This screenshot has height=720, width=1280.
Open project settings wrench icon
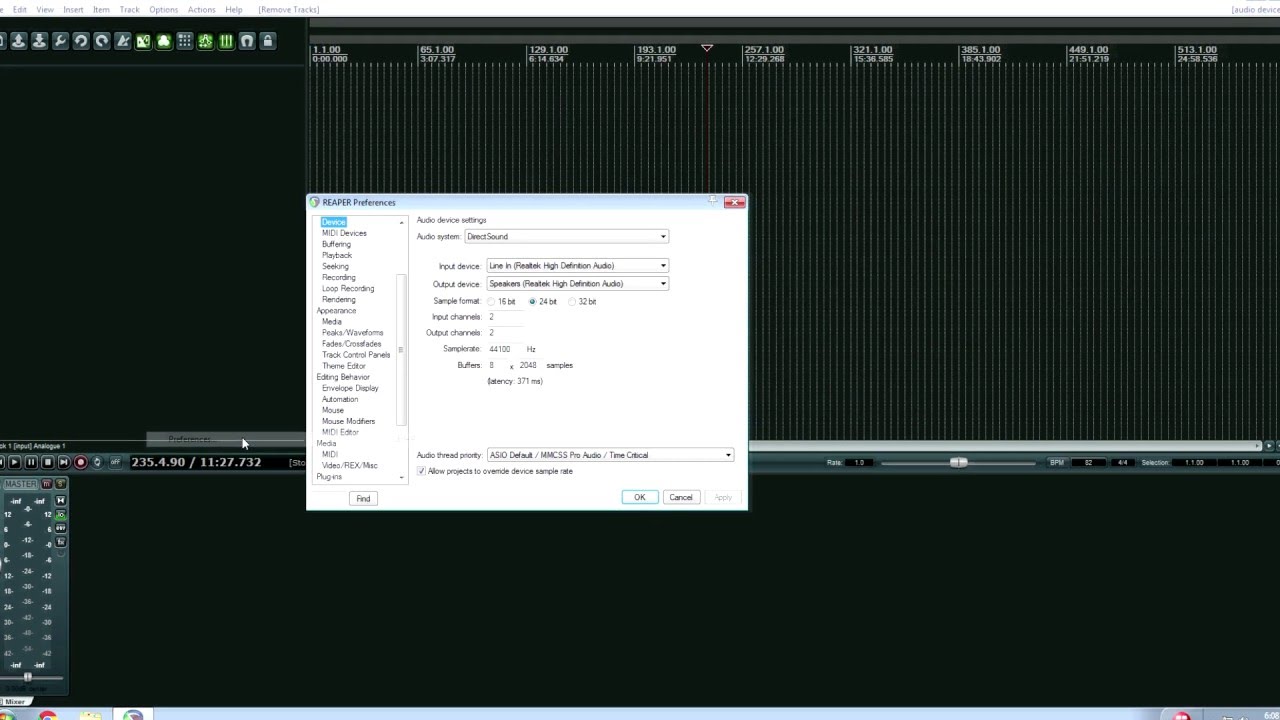[x=60, y=41]
